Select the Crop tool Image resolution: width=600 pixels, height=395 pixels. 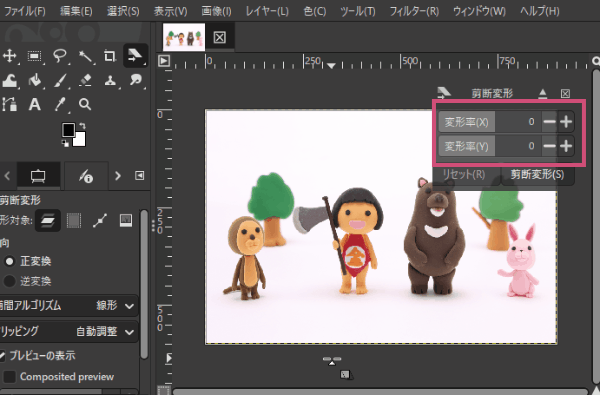[110, 56]
